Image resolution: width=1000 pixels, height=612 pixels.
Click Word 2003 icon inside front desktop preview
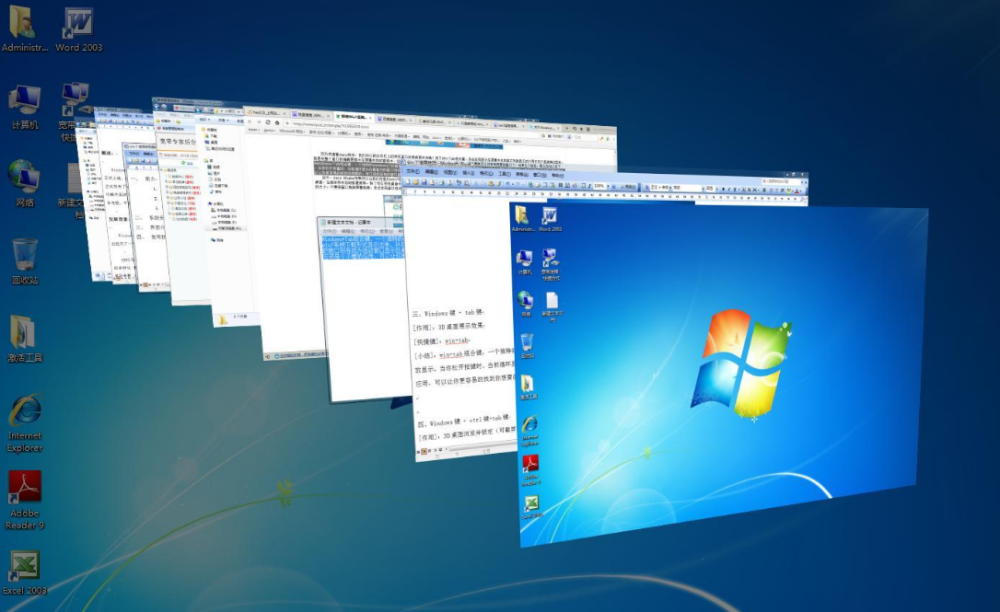pyautogui.click(x=549, y=219)
